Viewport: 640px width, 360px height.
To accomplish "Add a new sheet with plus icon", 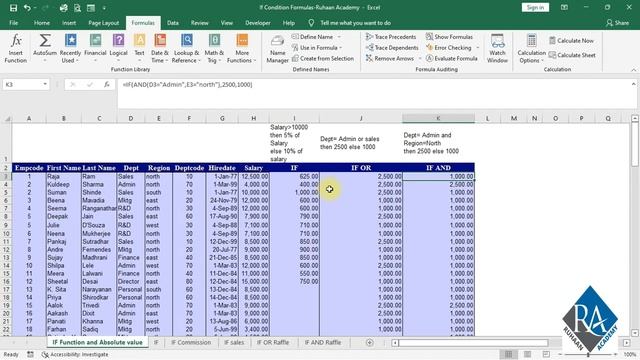I will pos(369,342).
